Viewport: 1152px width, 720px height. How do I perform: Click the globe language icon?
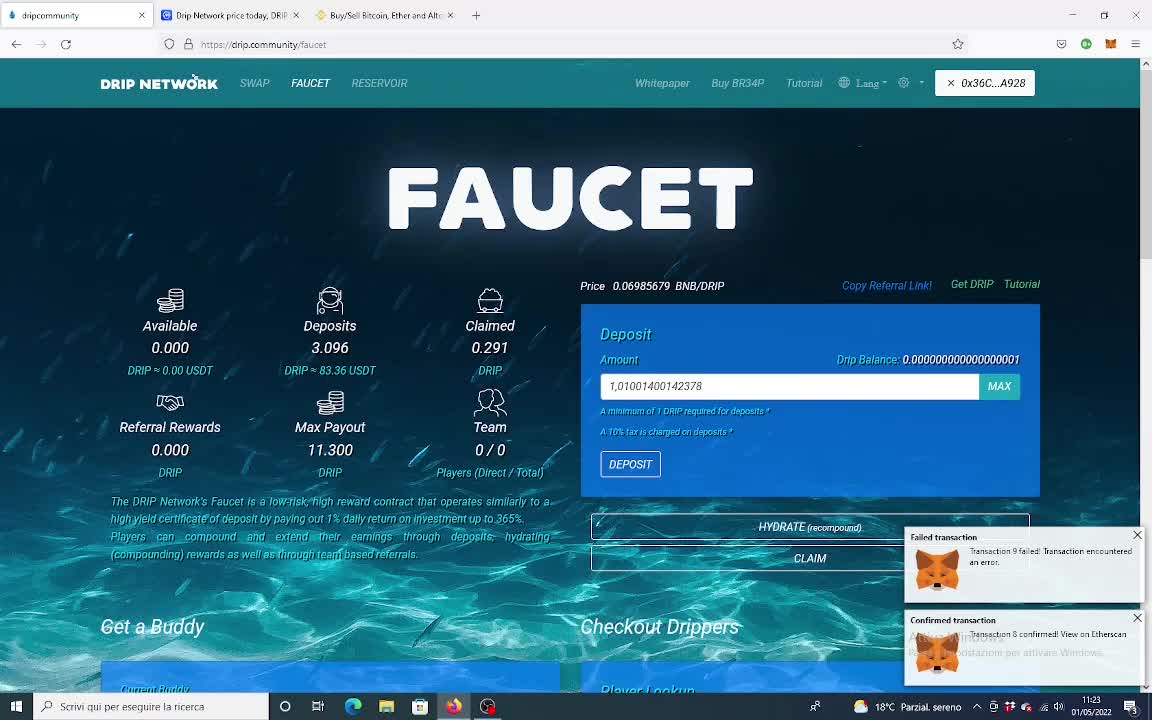pos(844,83)
